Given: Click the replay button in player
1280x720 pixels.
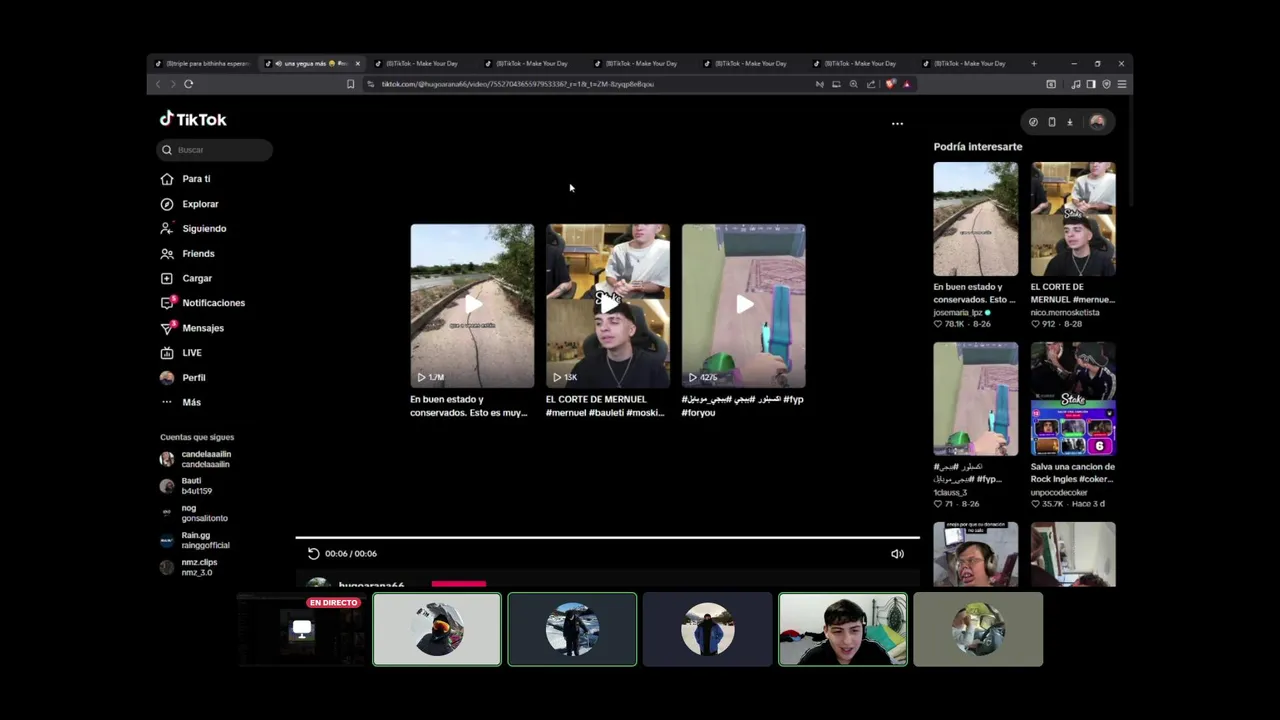Looking at the screenshot, I should tap(313, 554).
